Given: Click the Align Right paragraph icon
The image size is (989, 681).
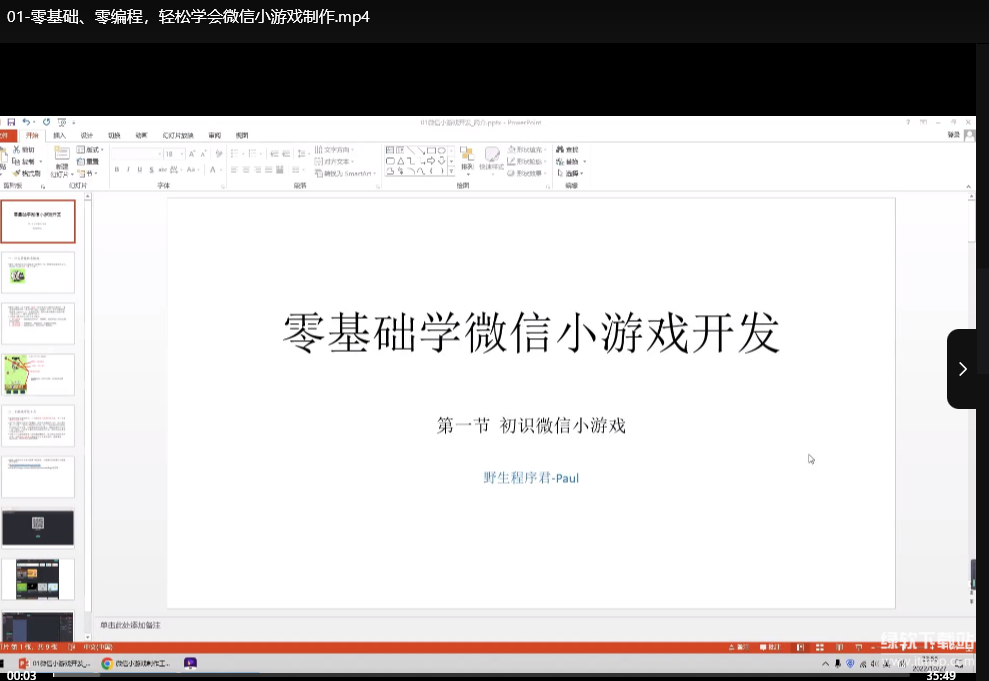Looking at the screenshot, I should (x=257, y=170).
